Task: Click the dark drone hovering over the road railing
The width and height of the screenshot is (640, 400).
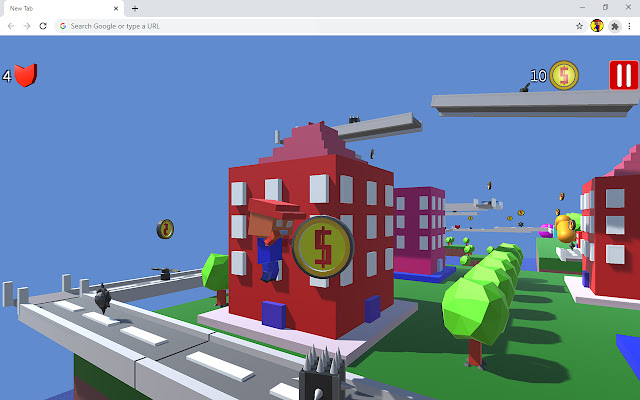Action: pos(165,273)
